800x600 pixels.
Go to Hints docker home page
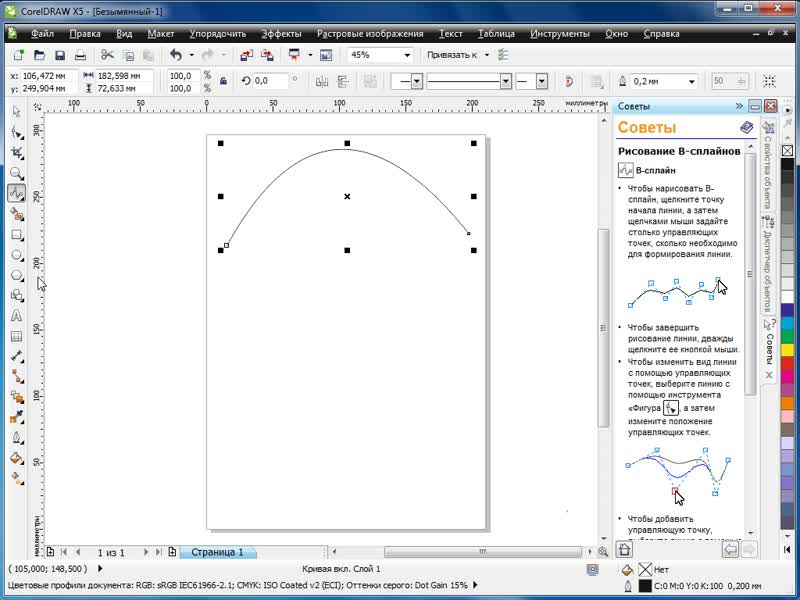[x=624, y=549]
